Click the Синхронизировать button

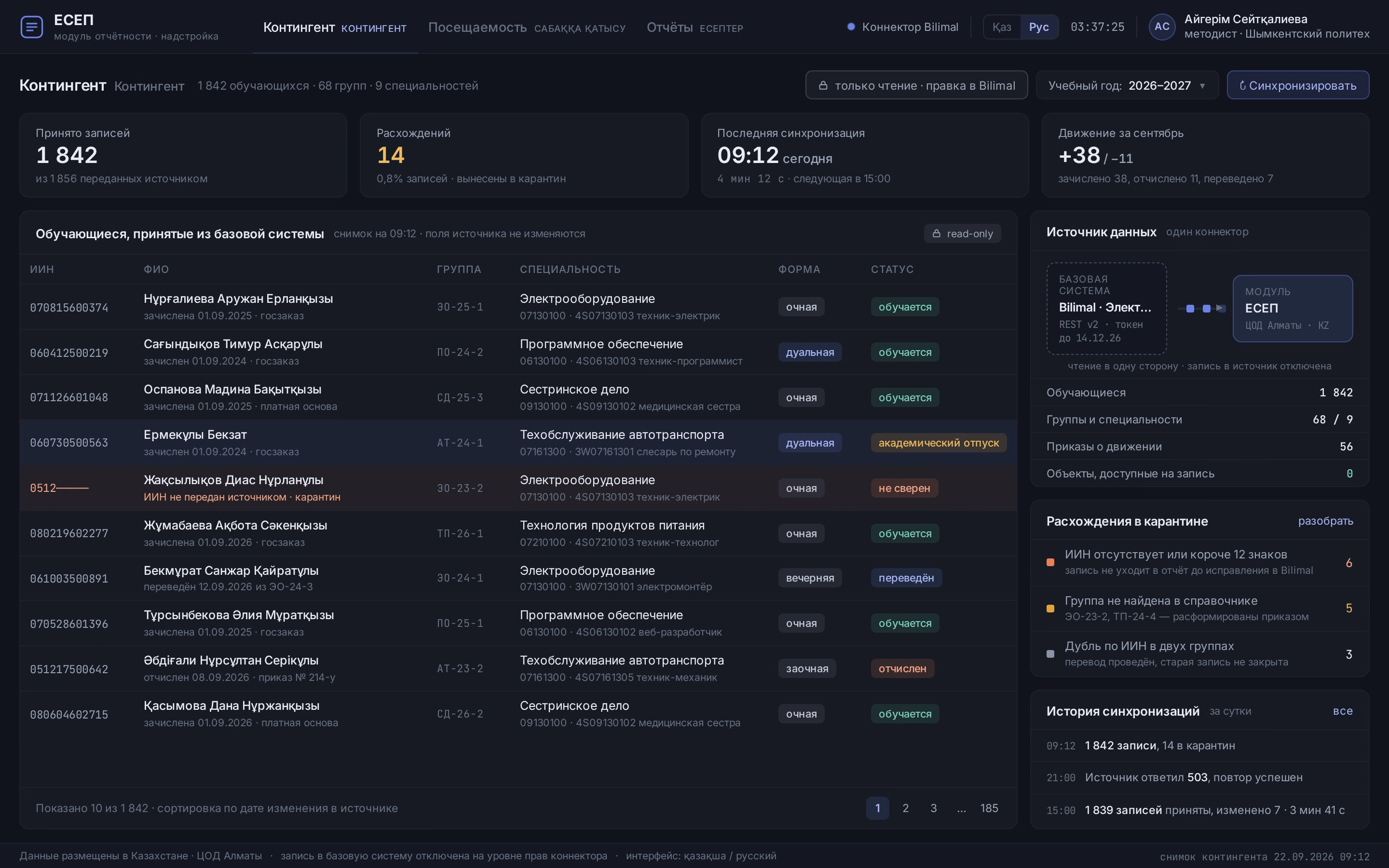pyautogui.click(x=1298, y=85)
